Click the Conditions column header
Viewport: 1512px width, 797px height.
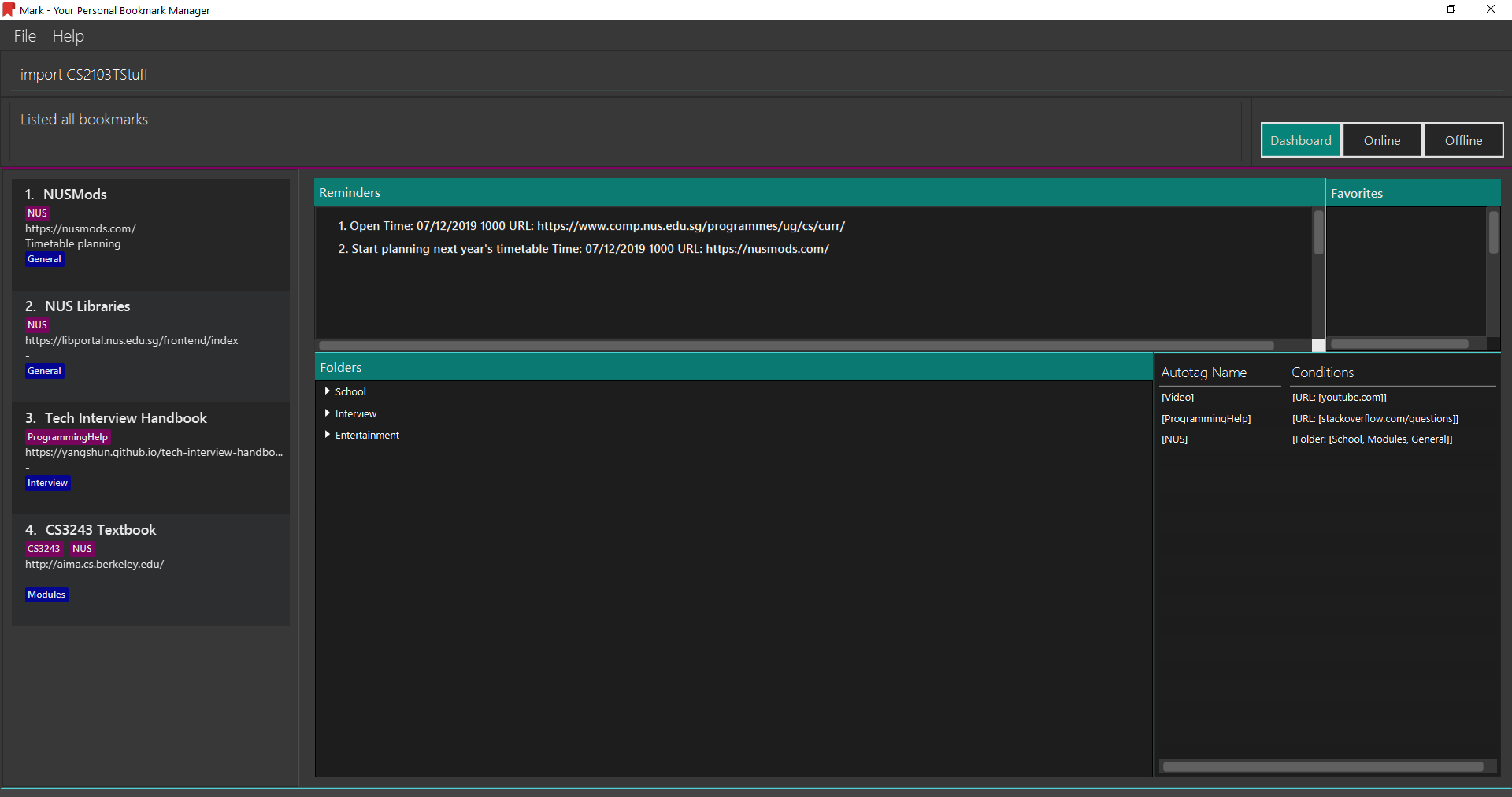coord(1322,373)
